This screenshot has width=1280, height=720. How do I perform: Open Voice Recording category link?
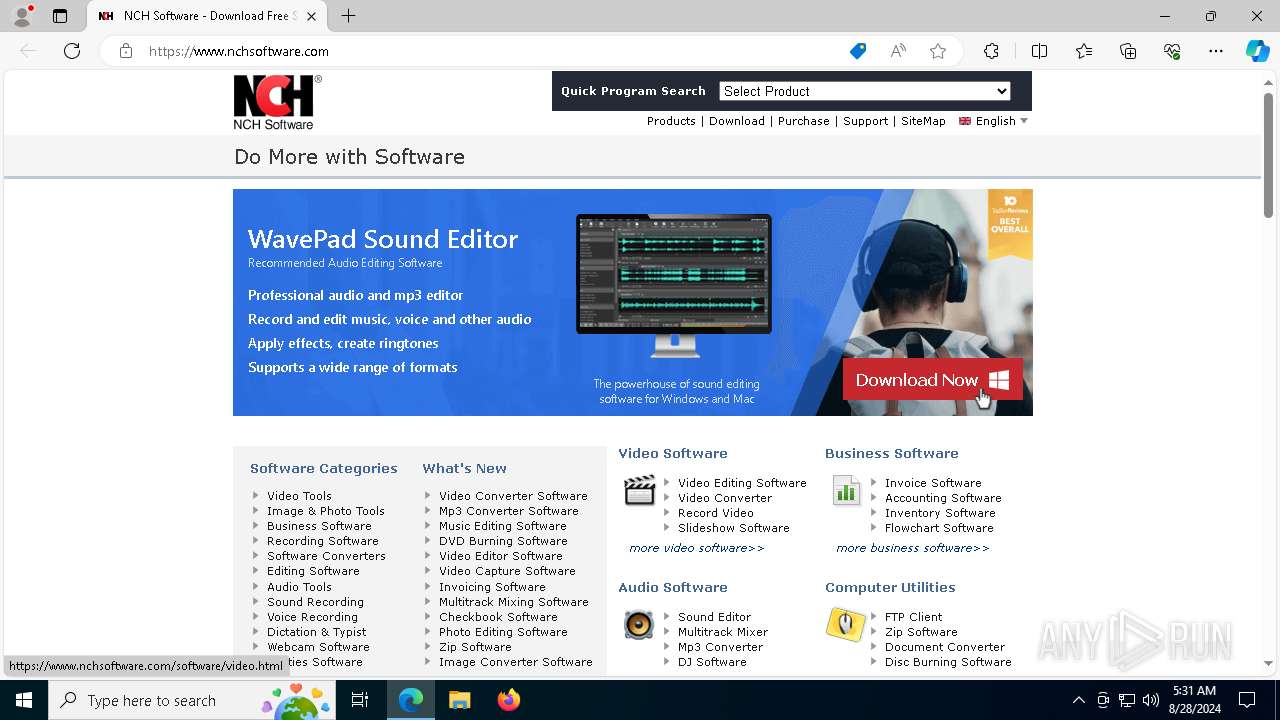[312, 617]
